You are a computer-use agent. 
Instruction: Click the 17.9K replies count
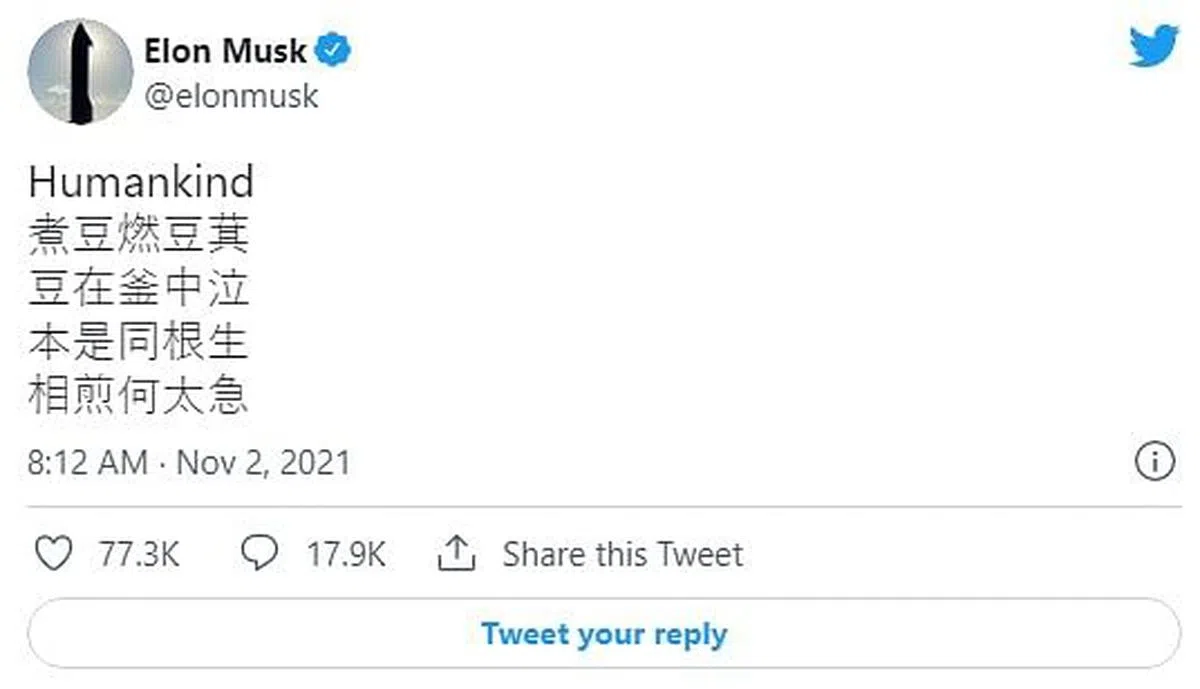click(346, 554)
